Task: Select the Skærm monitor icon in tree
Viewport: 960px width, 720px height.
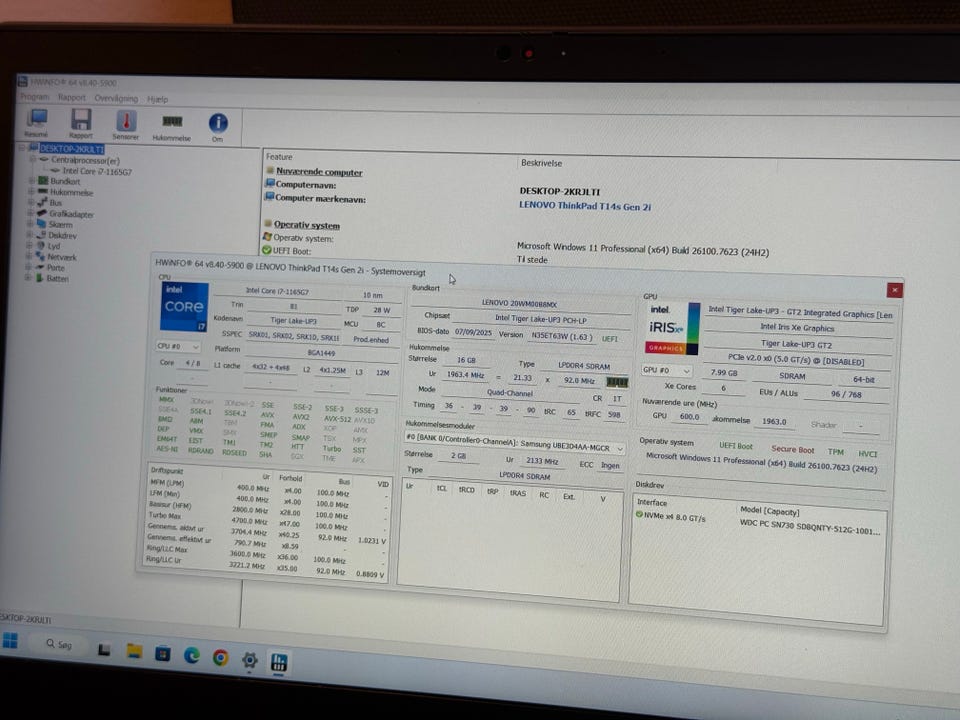Action: coord(41,224)
